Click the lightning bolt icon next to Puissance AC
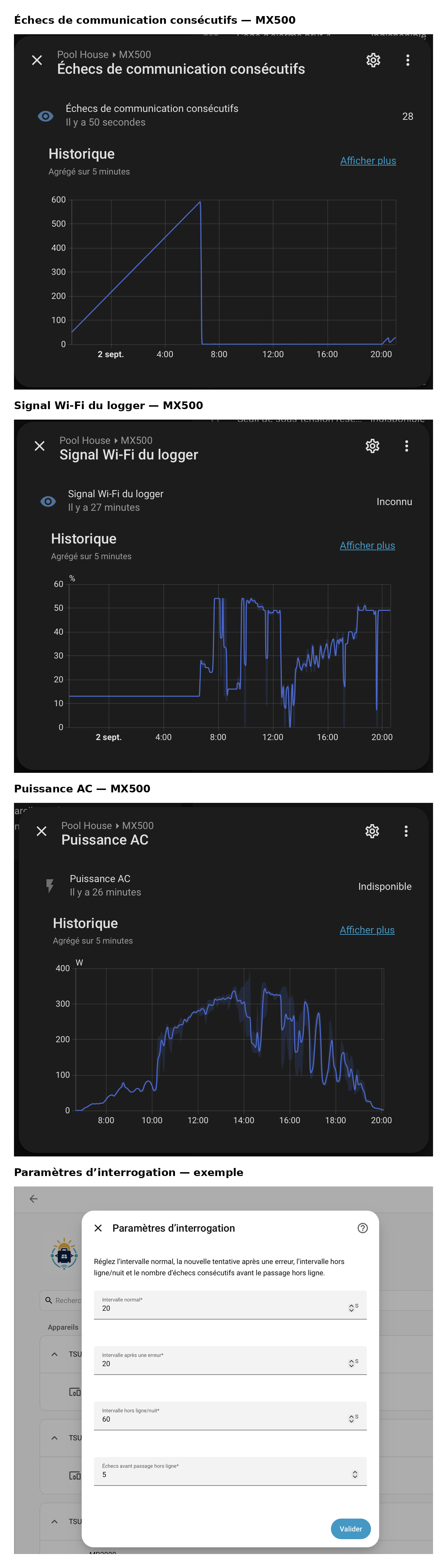Image resolution: width=447 pixels, height=1568 pixels. 50,886
